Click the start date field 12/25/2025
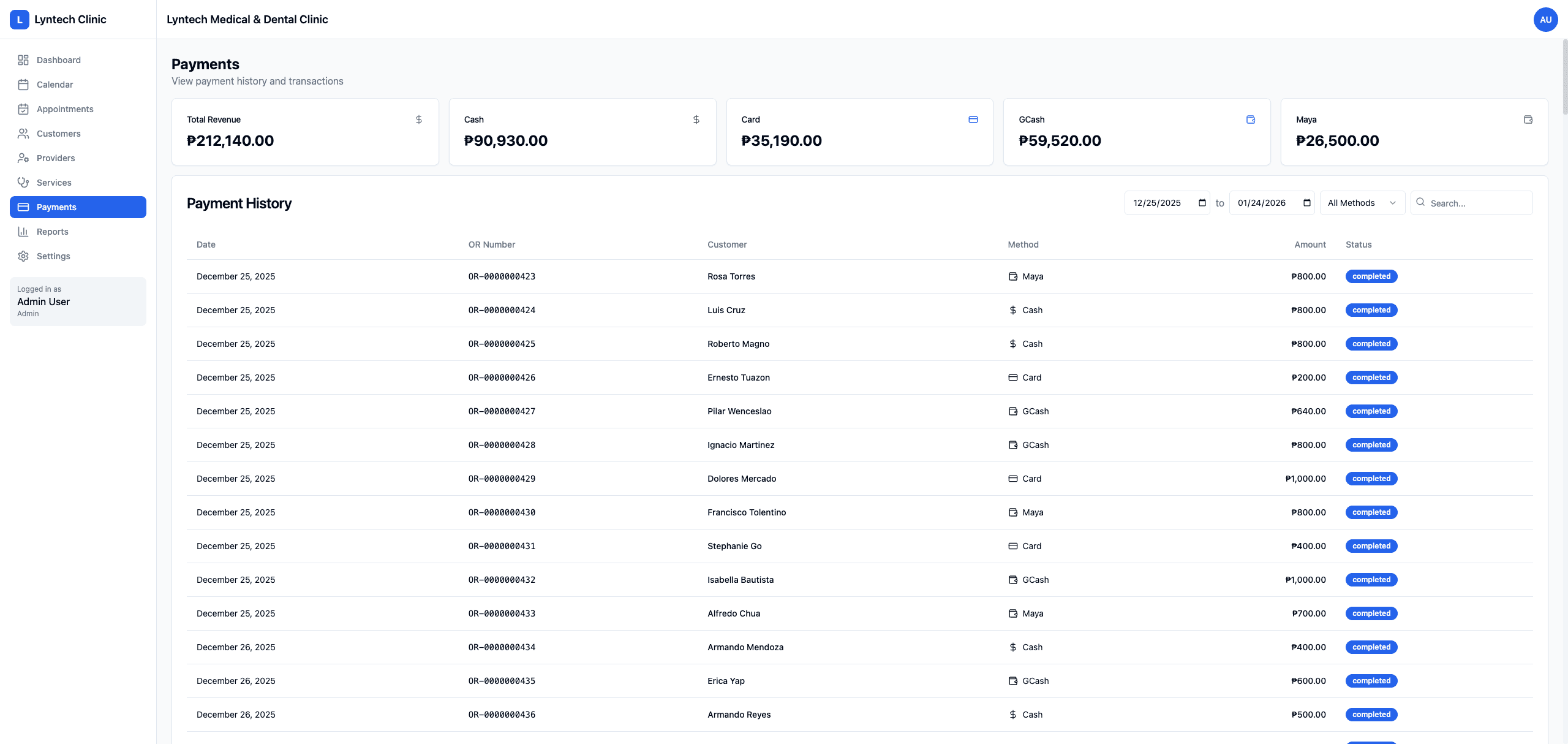Screen dimensions: 1568x744 click(x=1167, y=203)
